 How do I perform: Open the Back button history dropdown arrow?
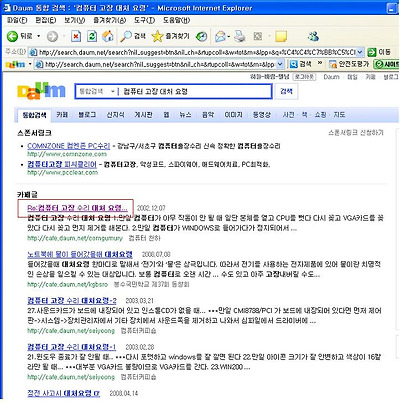[39, 36]
